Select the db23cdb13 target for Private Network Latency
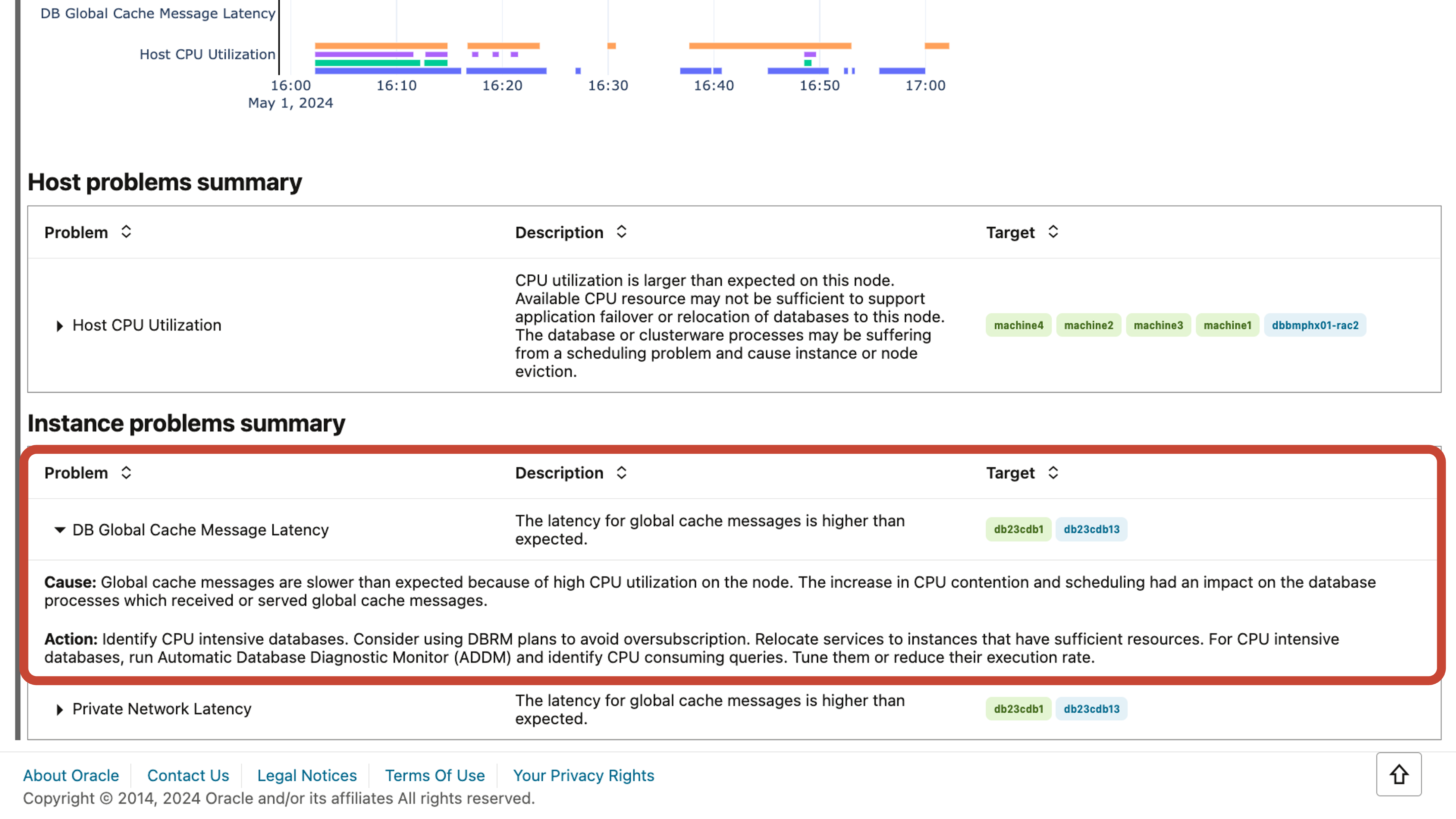 pyautogui.click(x=1091, y=709)
